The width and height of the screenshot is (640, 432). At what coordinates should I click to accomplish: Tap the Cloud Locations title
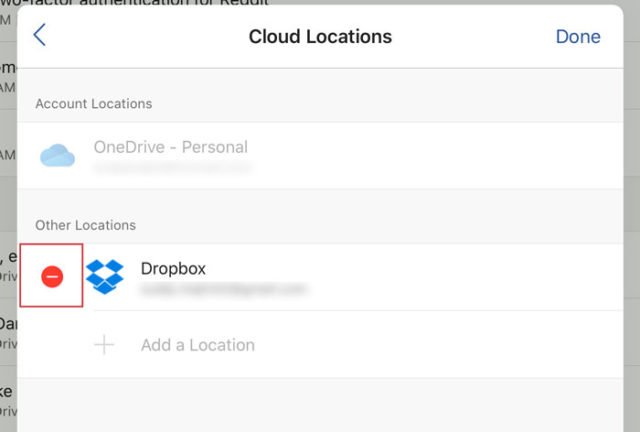pos(320,37)
